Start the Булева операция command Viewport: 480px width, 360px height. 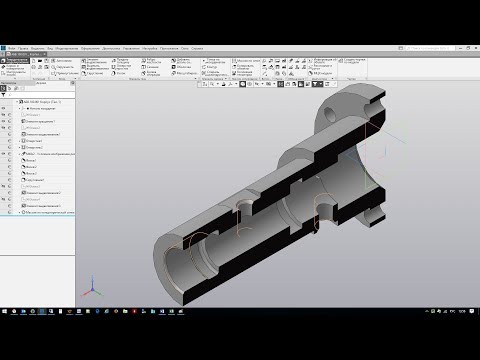click(151, 73)
